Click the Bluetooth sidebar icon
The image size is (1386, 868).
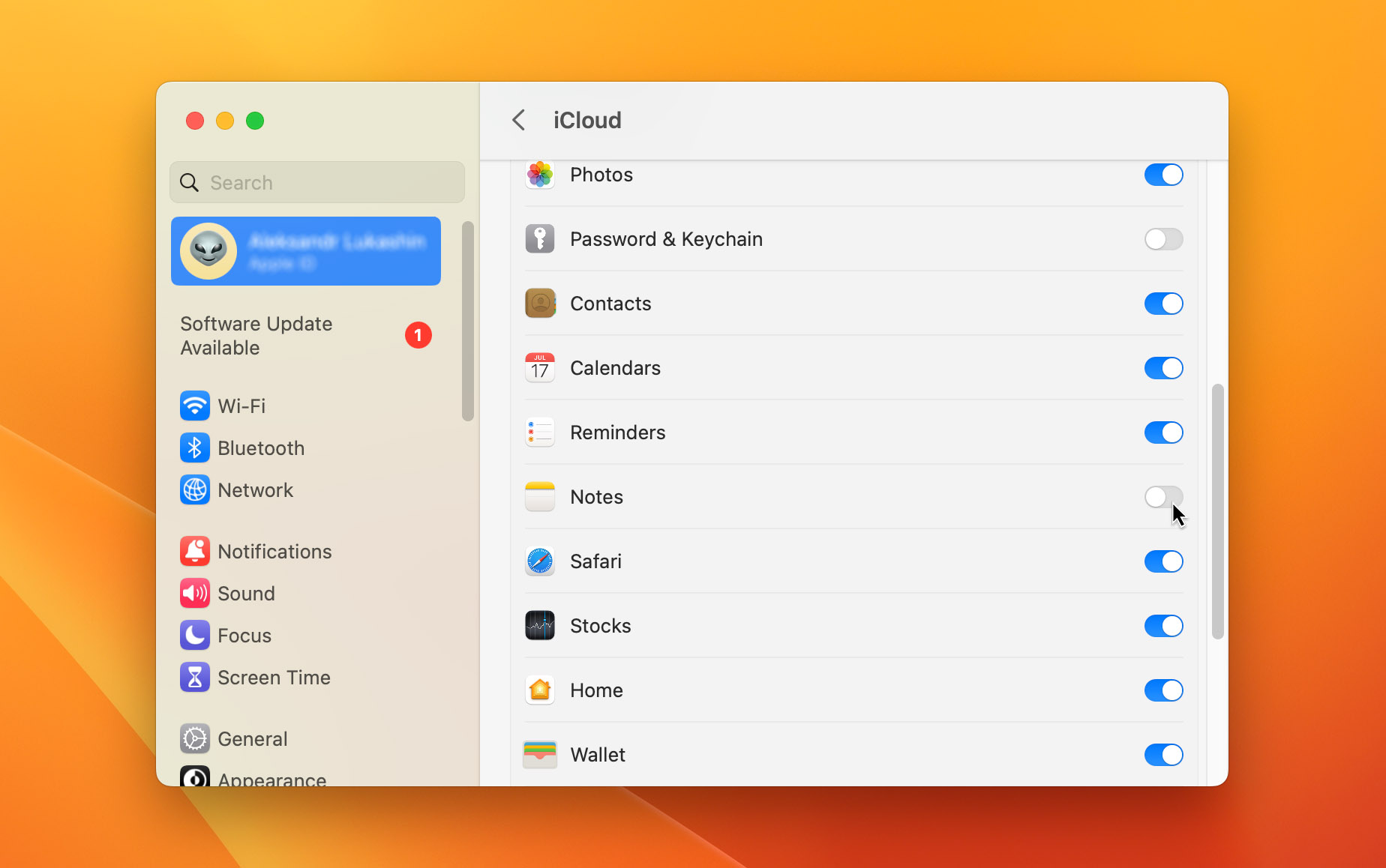(195, 448)
